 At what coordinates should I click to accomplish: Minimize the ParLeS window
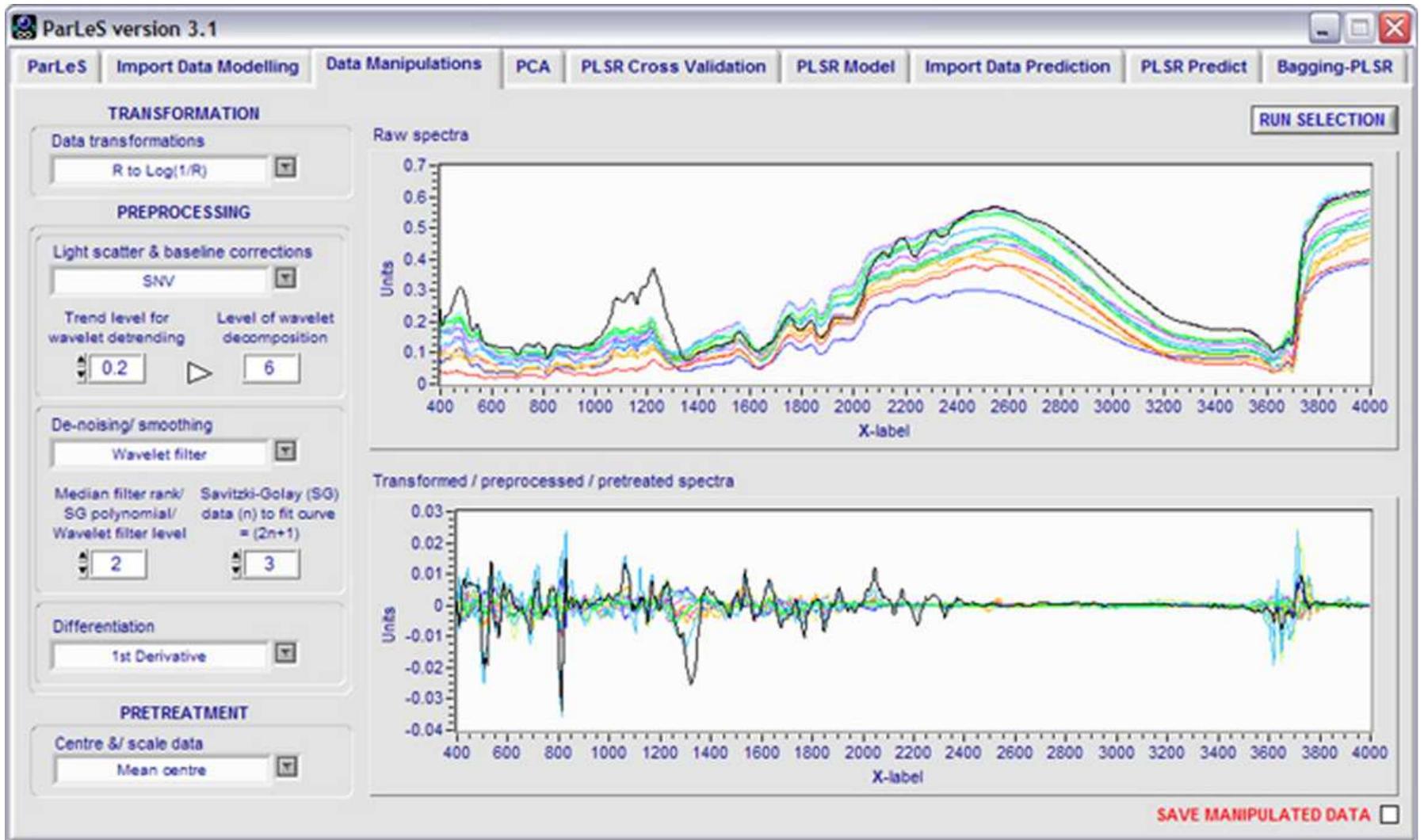click(x=1323, y=29)
